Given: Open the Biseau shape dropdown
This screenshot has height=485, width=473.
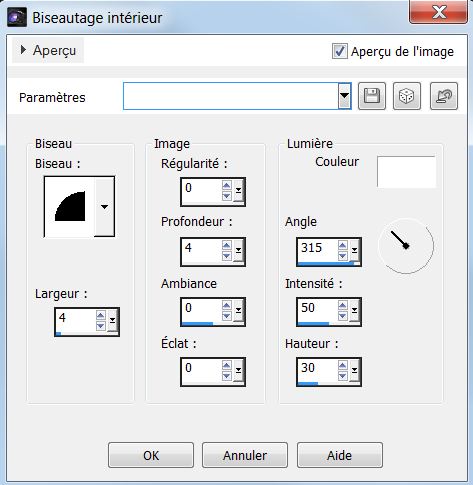Looking at the screenshot, I should pos(104,207).
